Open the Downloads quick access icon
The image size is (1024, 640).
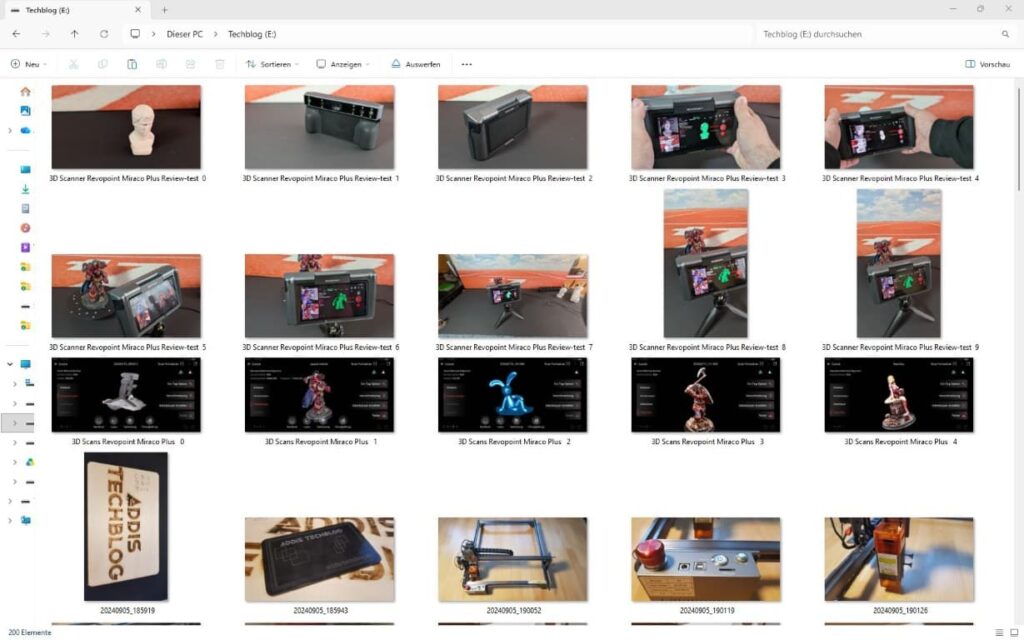[x=25, y=189]
